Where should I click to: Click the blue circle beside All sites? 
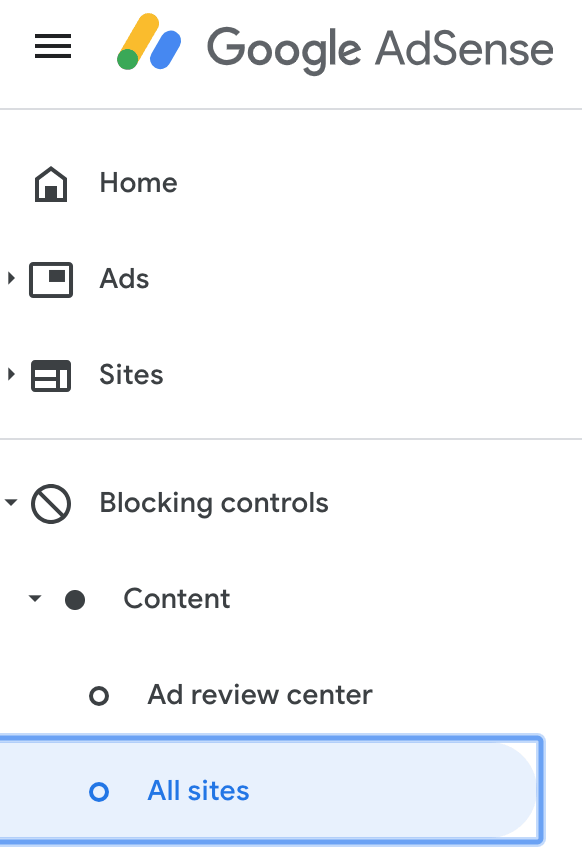(x=99, y=792)
